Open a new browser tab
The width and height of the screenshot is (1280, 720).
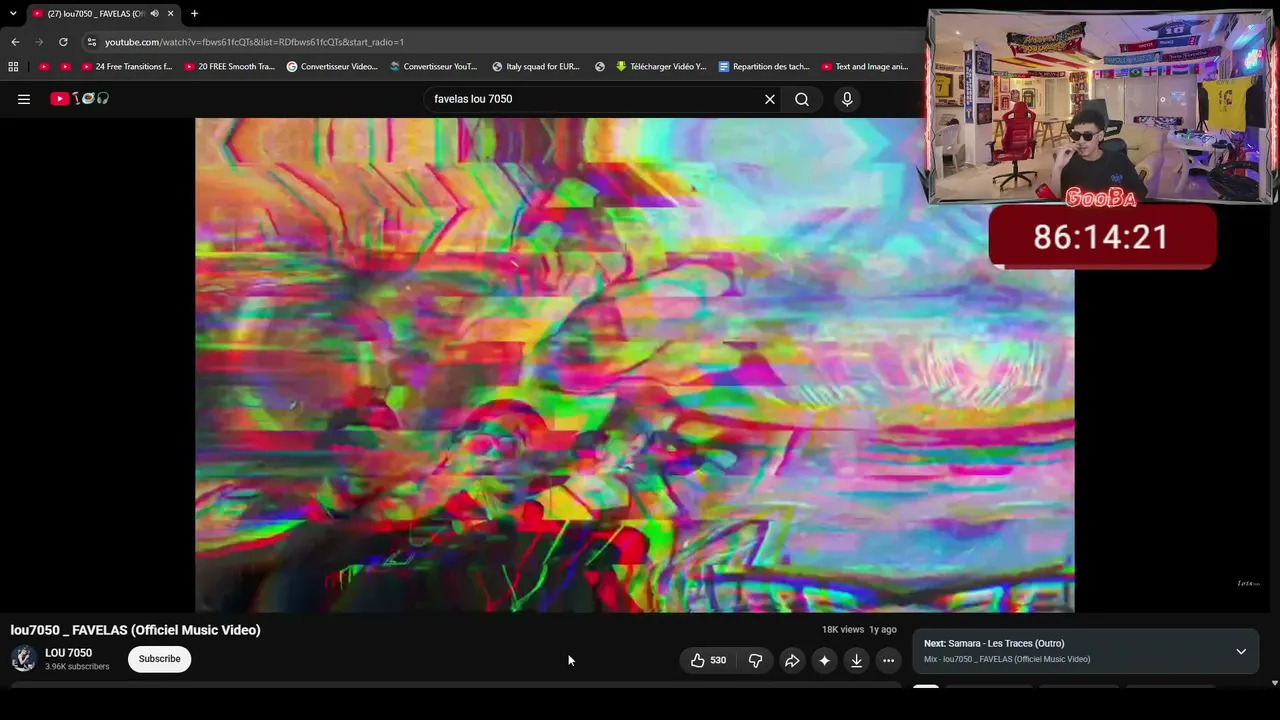[194, 13]
